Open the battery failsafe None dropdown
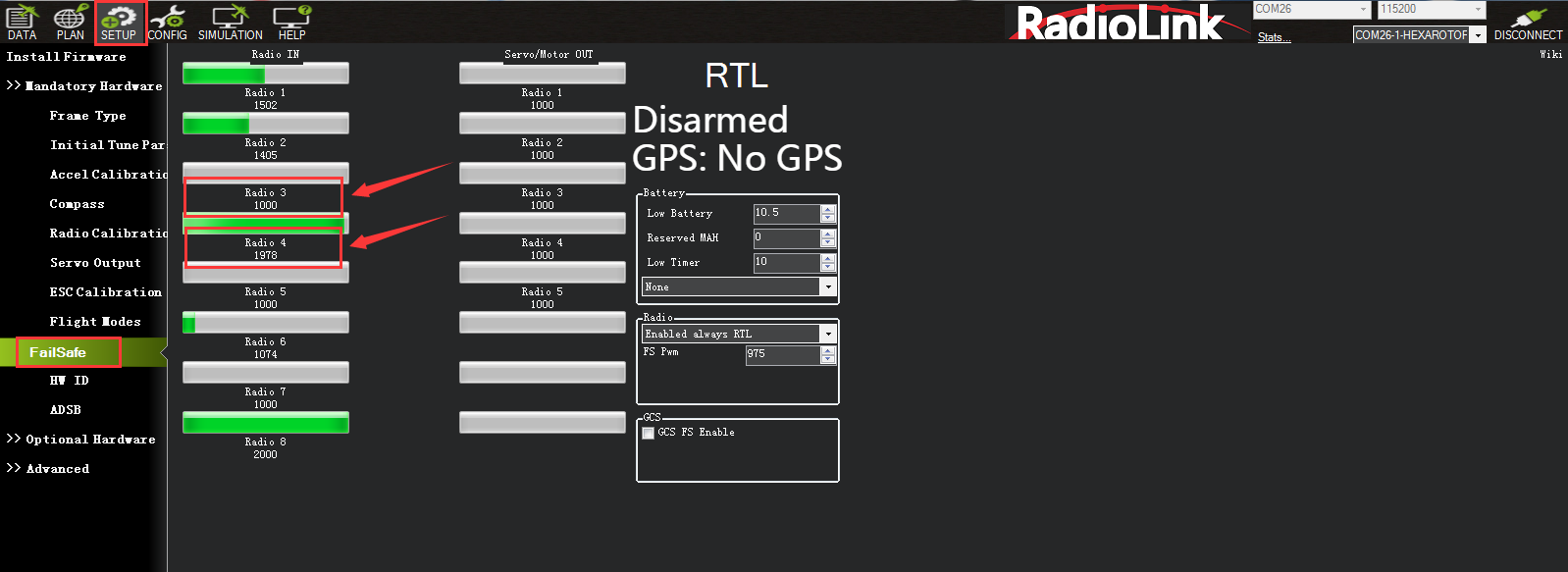 (x=828, y=286)
